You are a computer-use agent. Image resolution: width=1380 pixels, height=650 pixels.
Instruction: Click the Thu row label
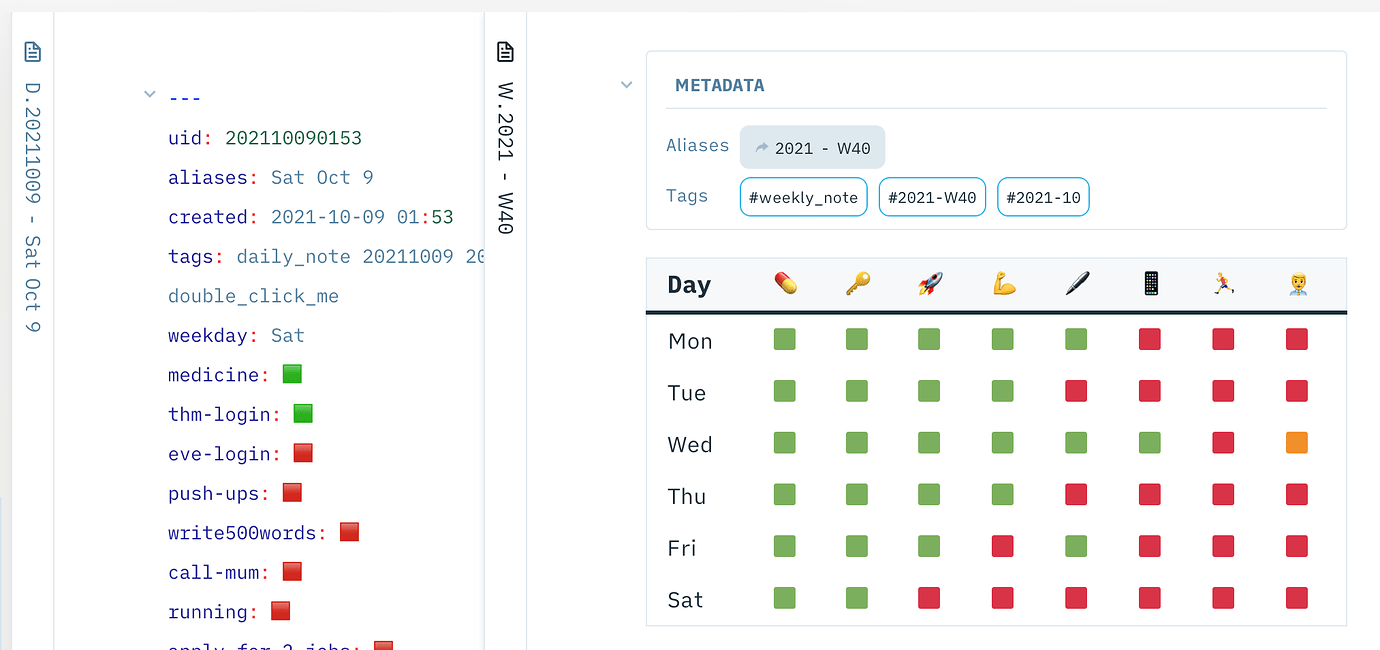pos(687,497)
